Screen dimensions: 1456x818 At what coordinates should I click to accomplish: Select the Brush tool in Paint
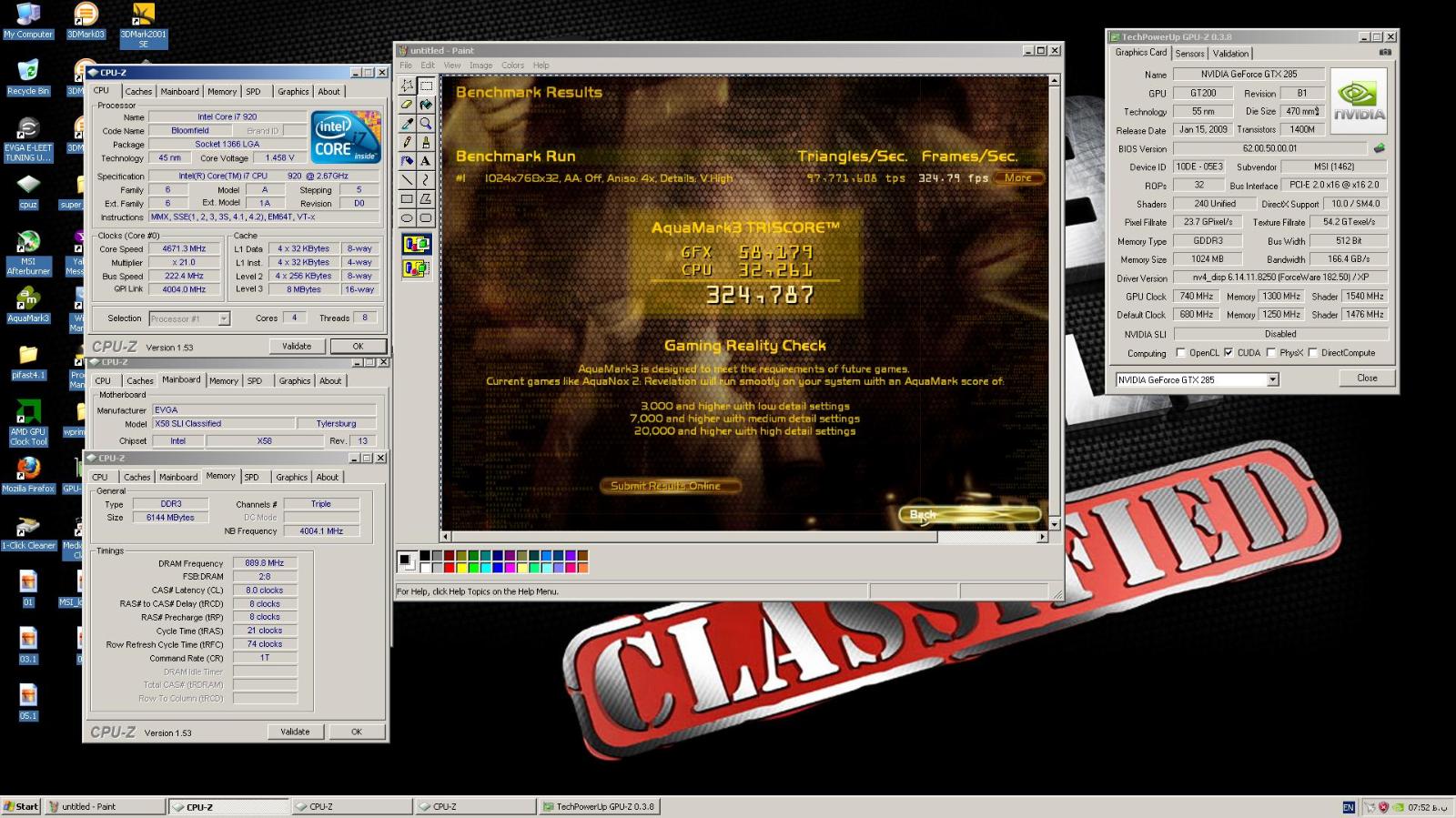tap(425, 142)
